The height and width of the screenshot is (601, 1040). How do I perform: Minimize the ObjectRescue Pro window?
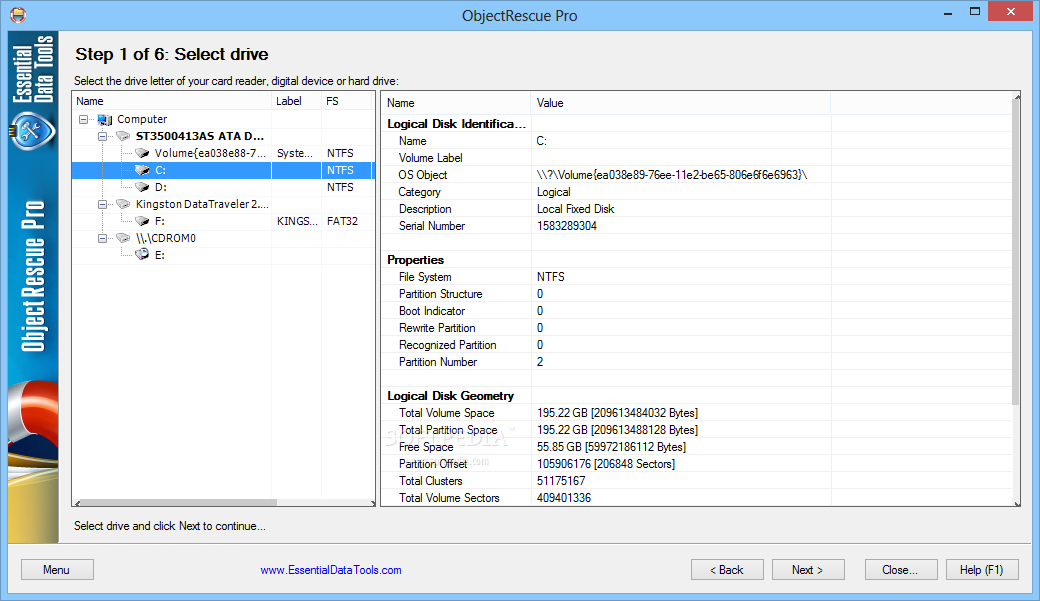point(948,12)
